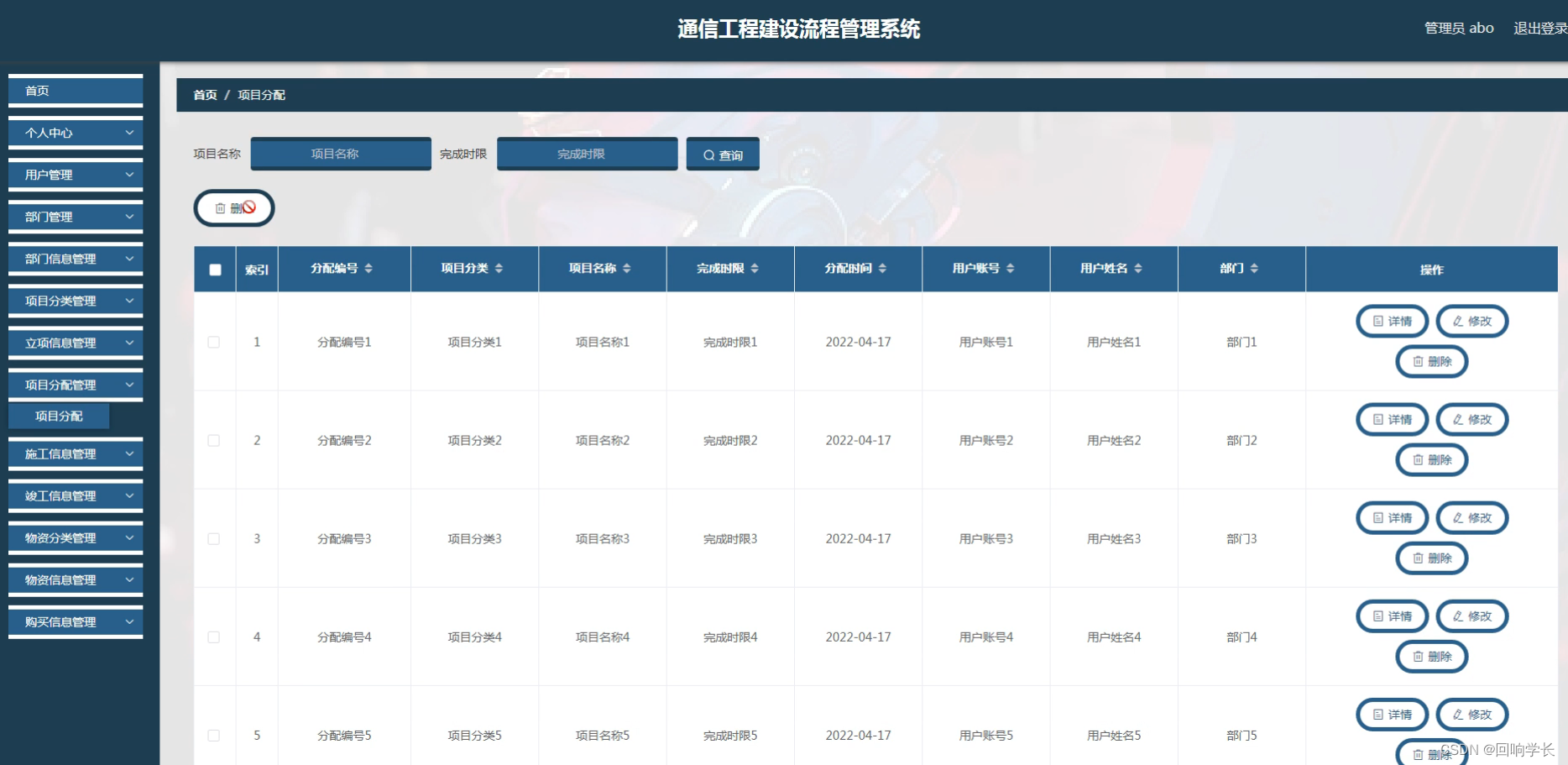
Task: Select the checkbox on row 4
Action: pos(214,637)
